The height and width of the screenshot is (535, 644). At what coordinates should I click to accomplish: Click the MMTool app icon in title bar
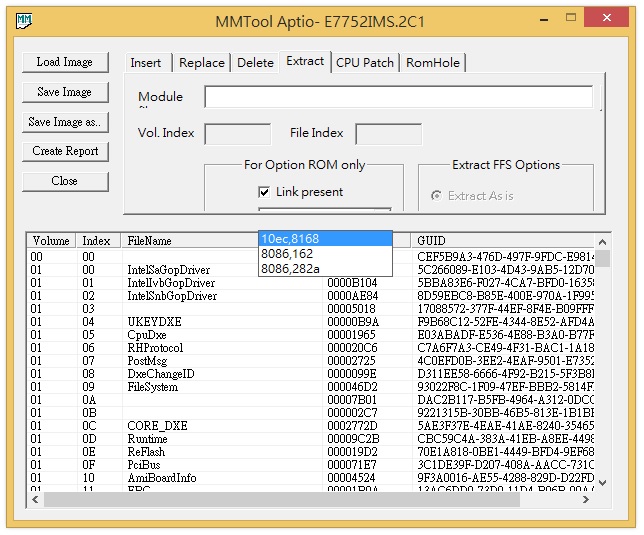tap(24, 21)
